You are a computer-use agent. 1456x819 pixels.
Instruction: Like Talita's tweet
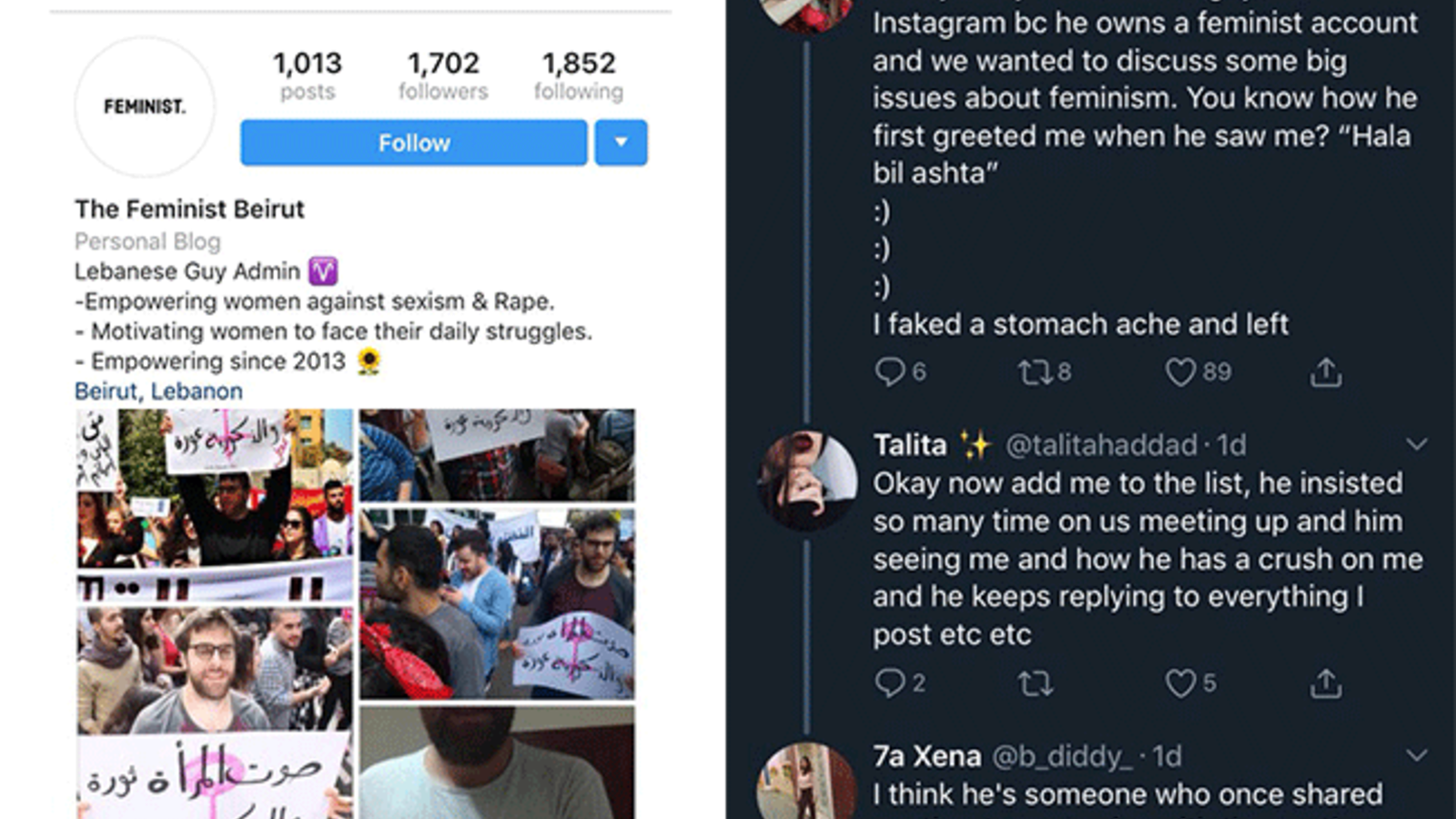pos(1180,682)
